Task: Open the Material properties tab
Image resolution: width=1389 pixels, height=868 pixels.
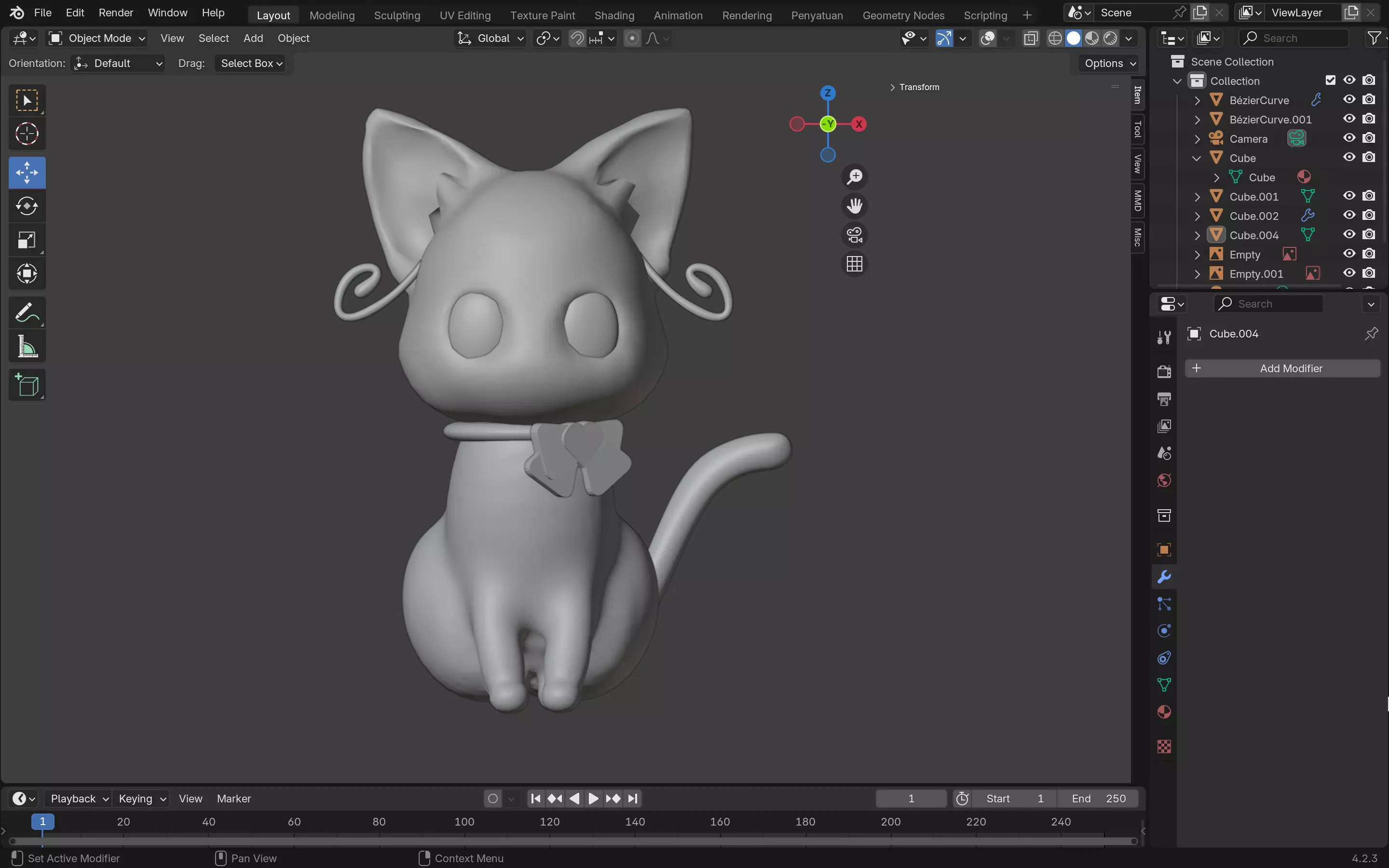Action: click(x=1164, y=712)
